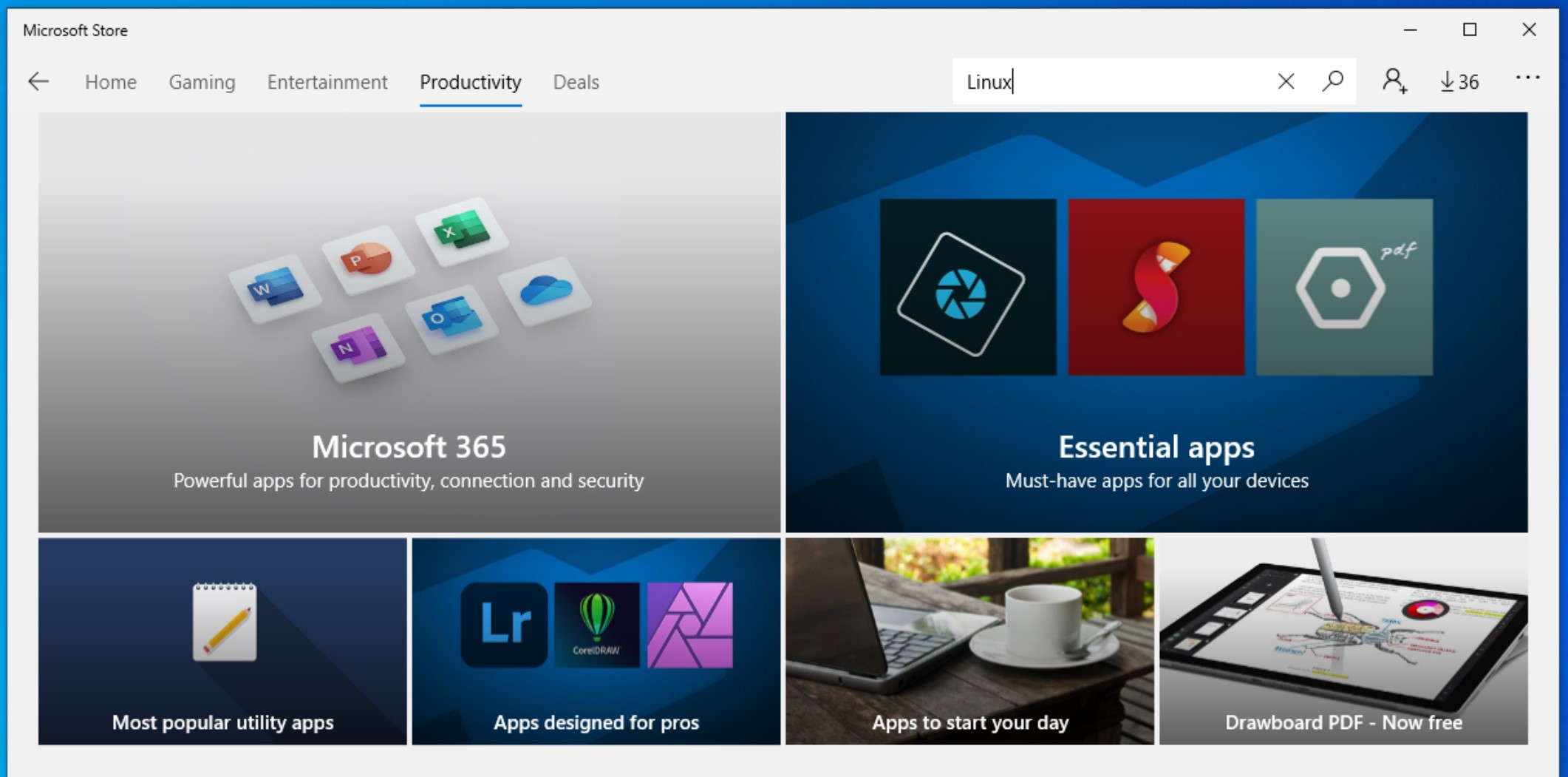Viewport: 1568px width, 777px height.
Task: Click the OneNote icon in Microsoft 365 banner
Action: point(358,347)
